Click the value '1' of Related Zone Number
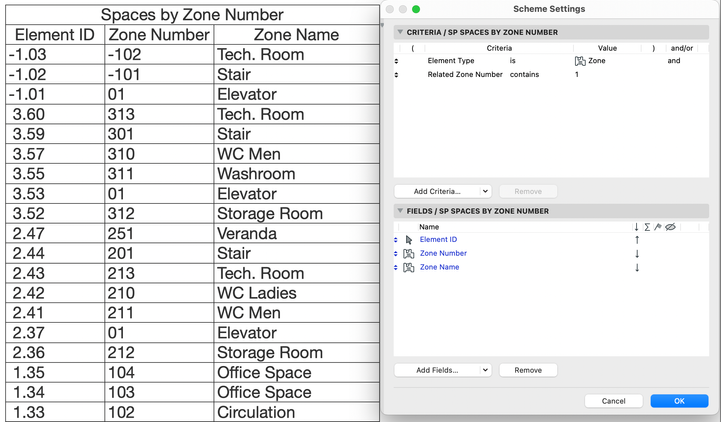Viewport: 721px width, 422px height. pos(577,74)
